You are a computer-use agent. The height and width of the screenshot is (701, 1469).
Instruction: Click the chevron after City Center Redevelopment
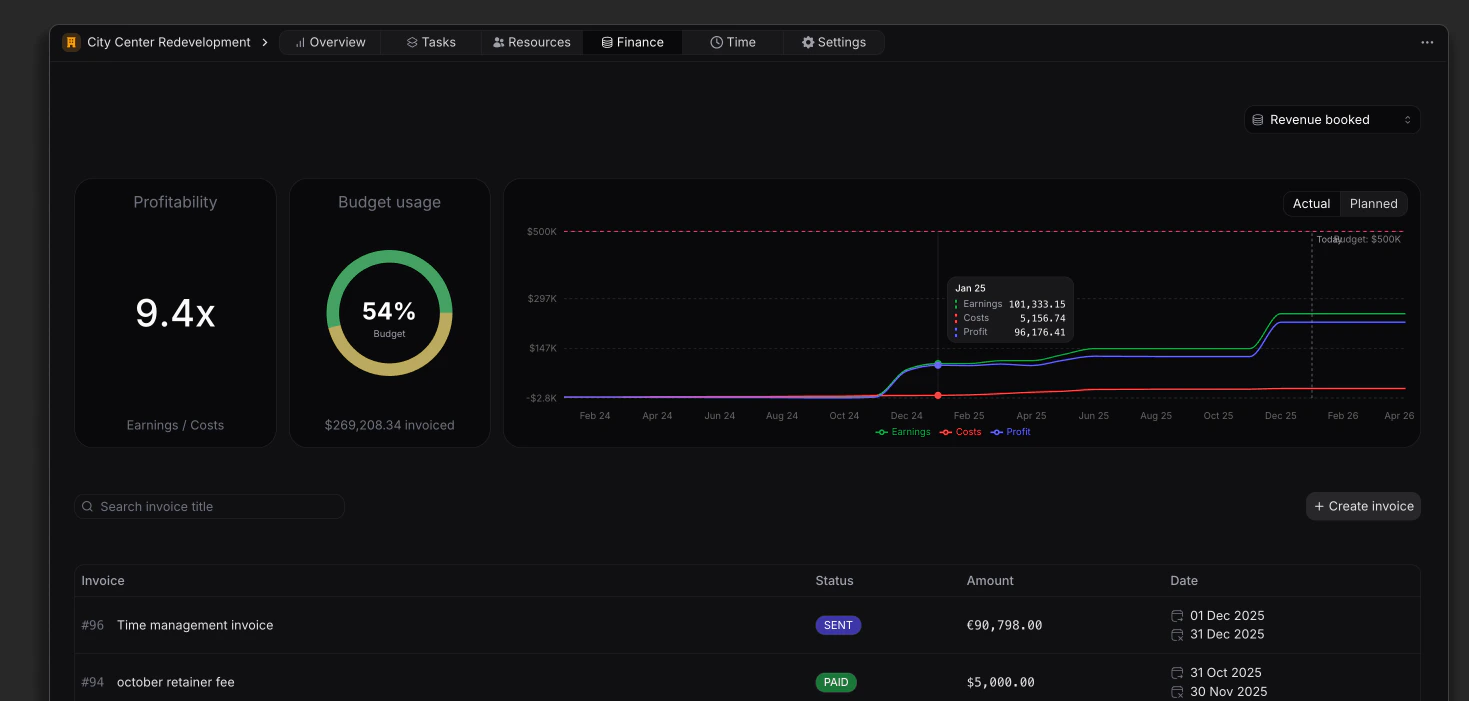[x=265, y=42]
